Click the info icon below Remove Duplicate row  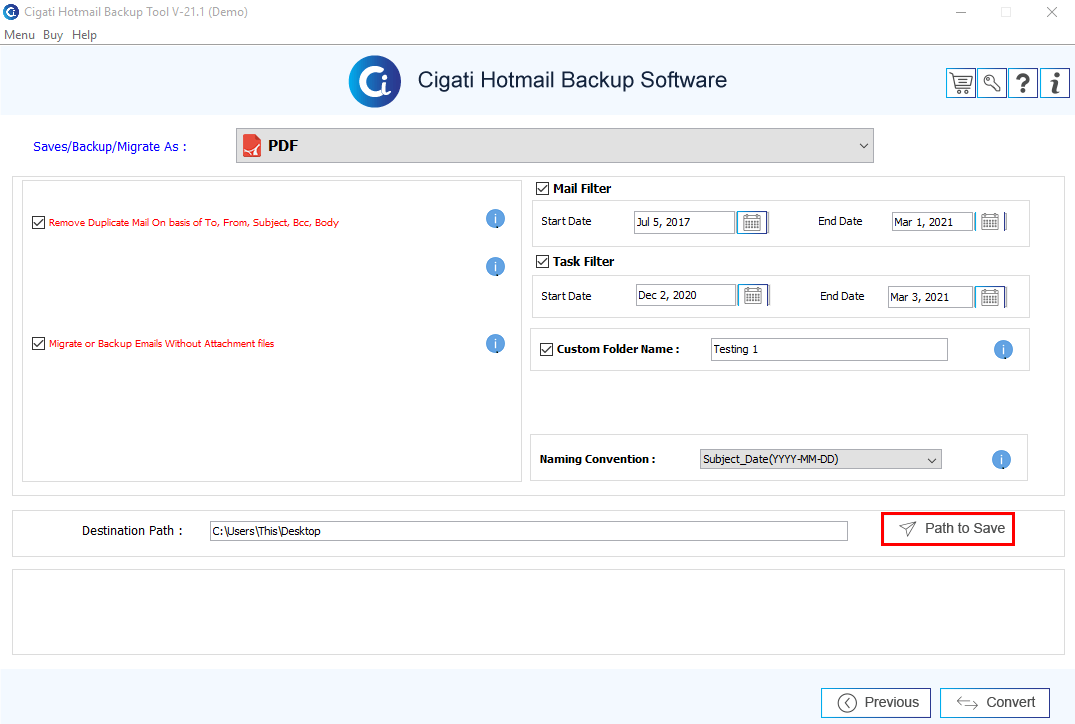(x=495, y=267)
